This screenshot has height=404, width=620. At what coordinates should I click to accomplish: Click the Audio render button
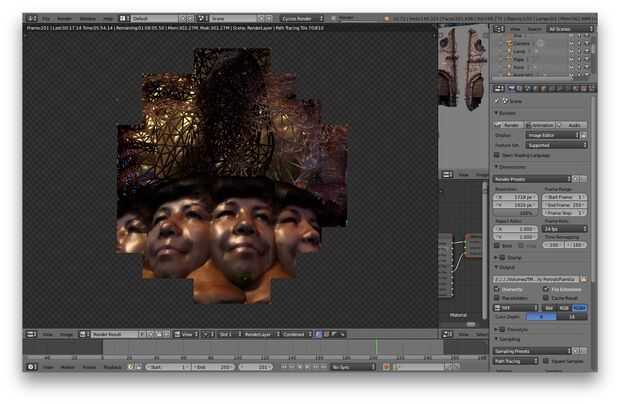point(571,125)
